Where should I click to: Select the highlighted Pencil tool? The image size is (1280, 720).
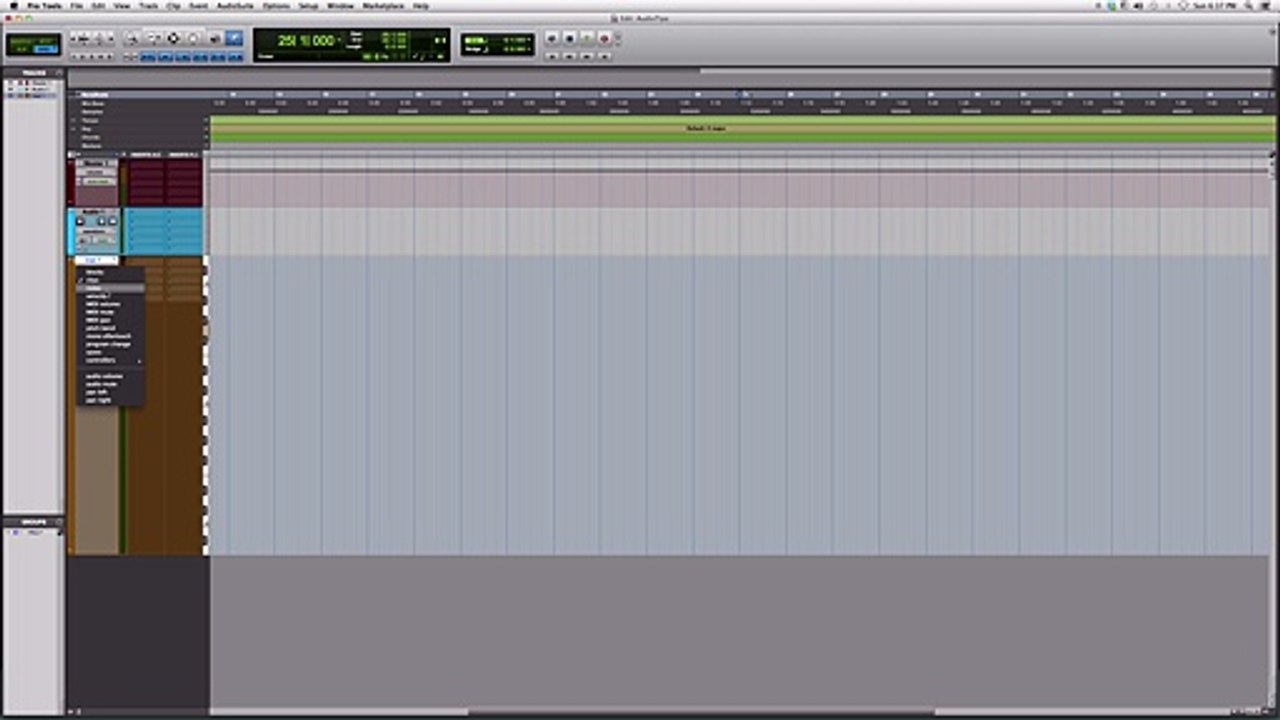tap(233, 38)
